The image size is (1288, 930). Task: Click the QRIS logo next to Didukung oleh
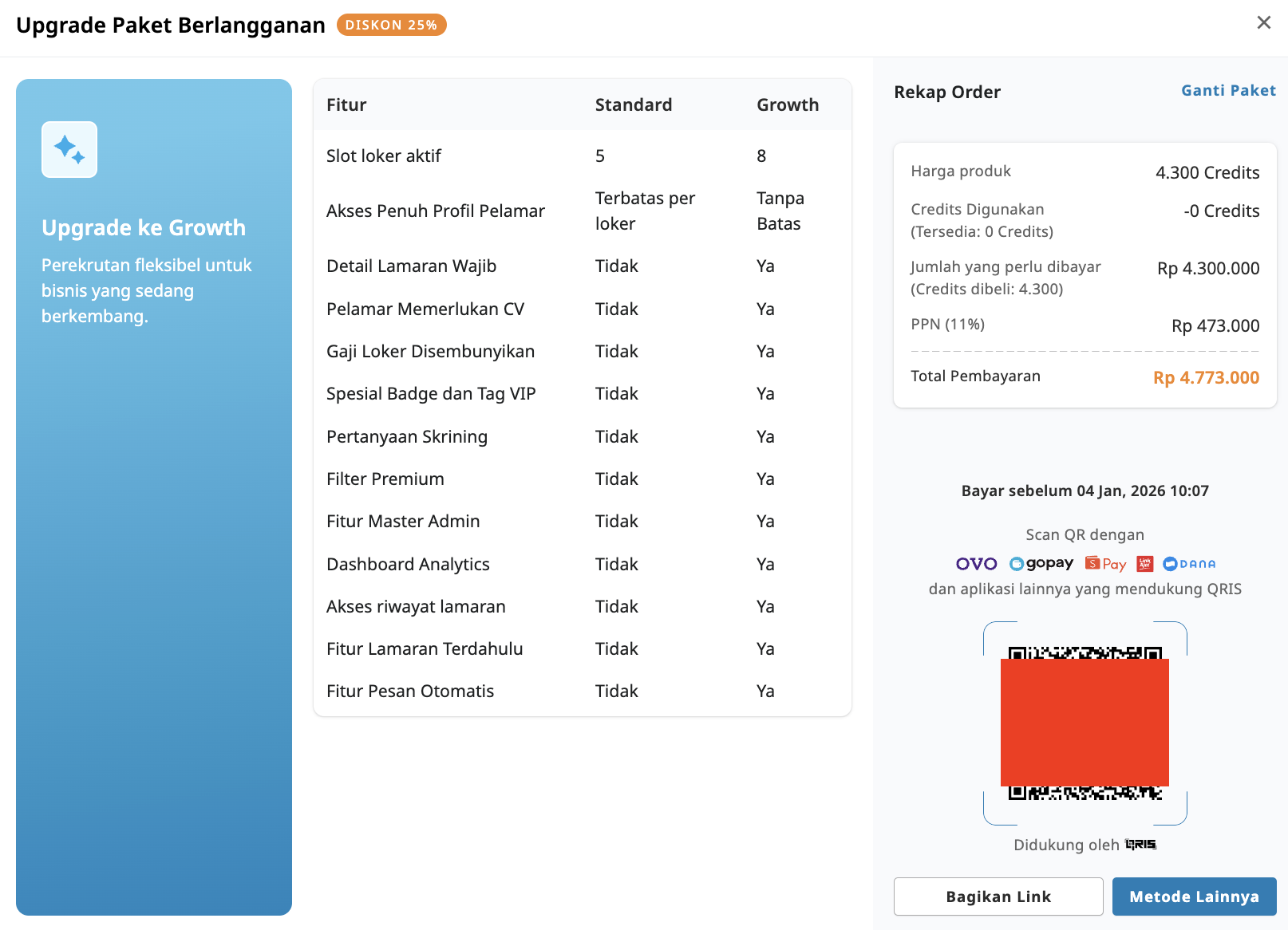(x=1140, y=845)
